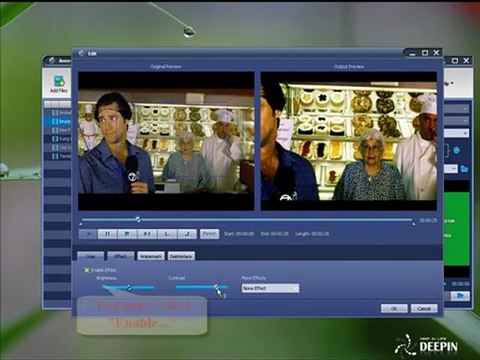This screenshot has width=480, height=360.
Task: Select the sixth file row in list
Action: (57, 156)
